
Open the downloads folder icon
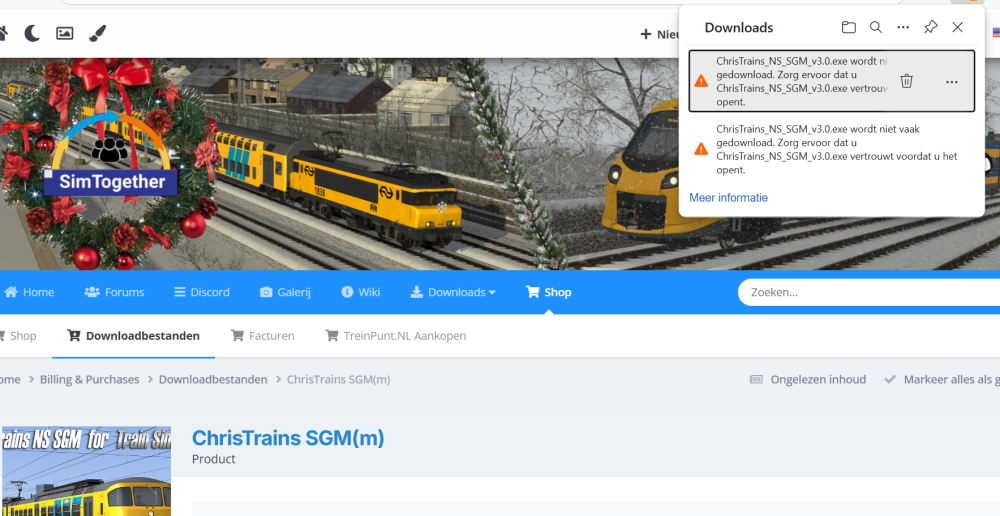848,28
